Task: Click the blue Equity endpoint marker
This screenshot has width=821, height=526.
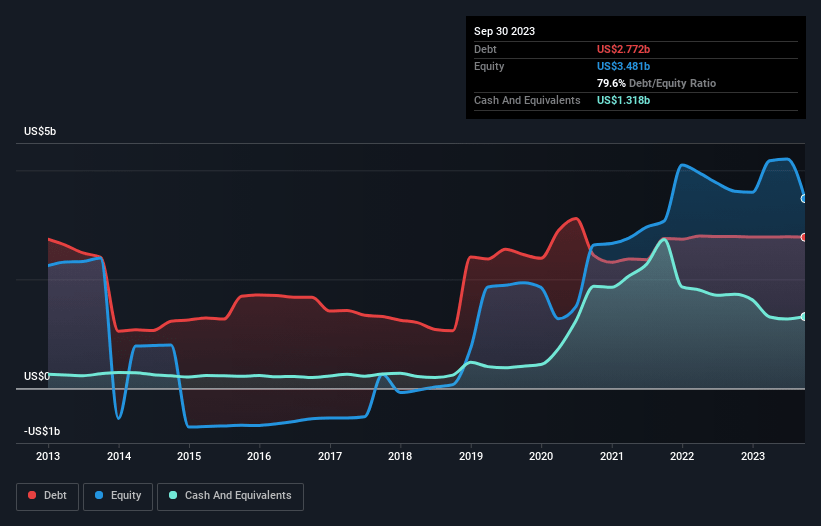Action: (804, 199)
